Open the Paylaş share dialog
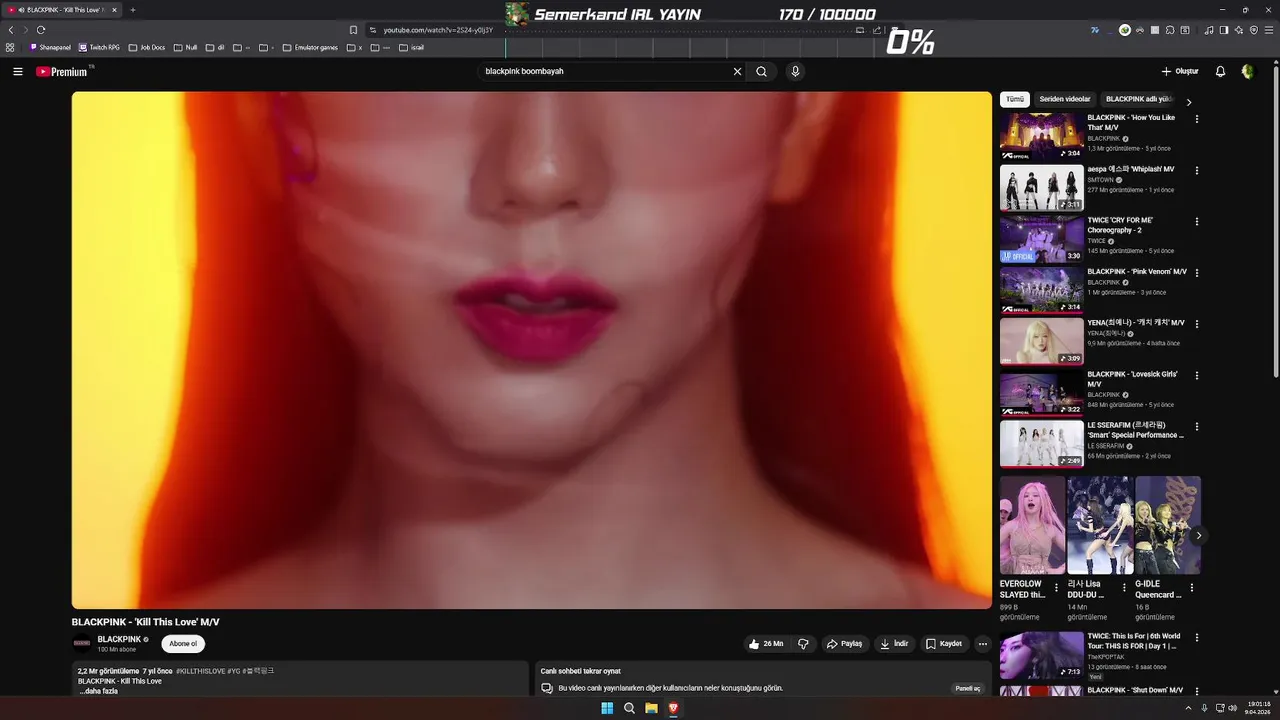Viewport: 1280px width, 720px height. (844, 644)
